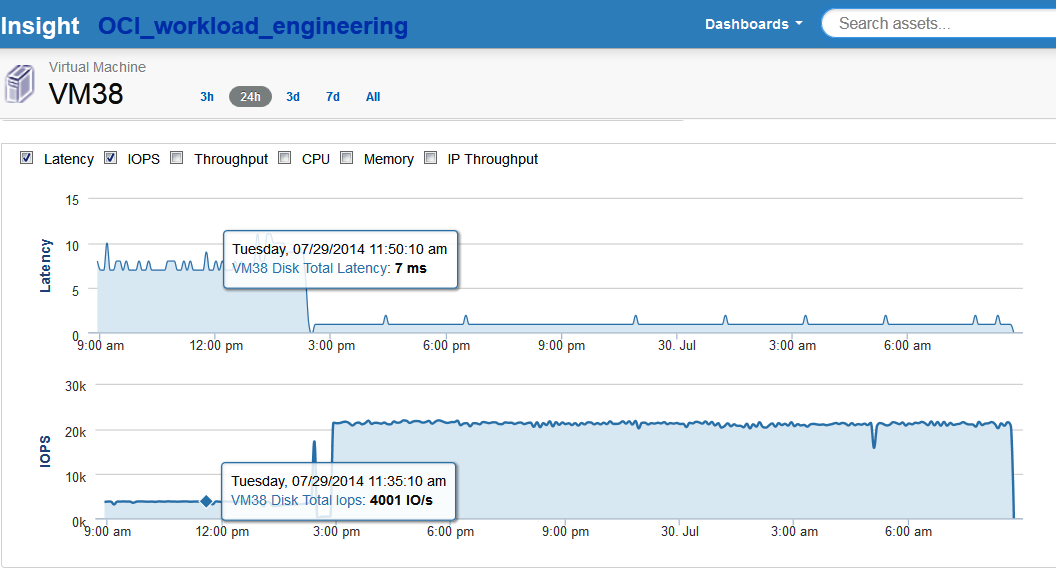This screenshot has width=1056, height=588.
Task: Select the 24h time range
Action: pyautogui.click(x=250, y=97)
